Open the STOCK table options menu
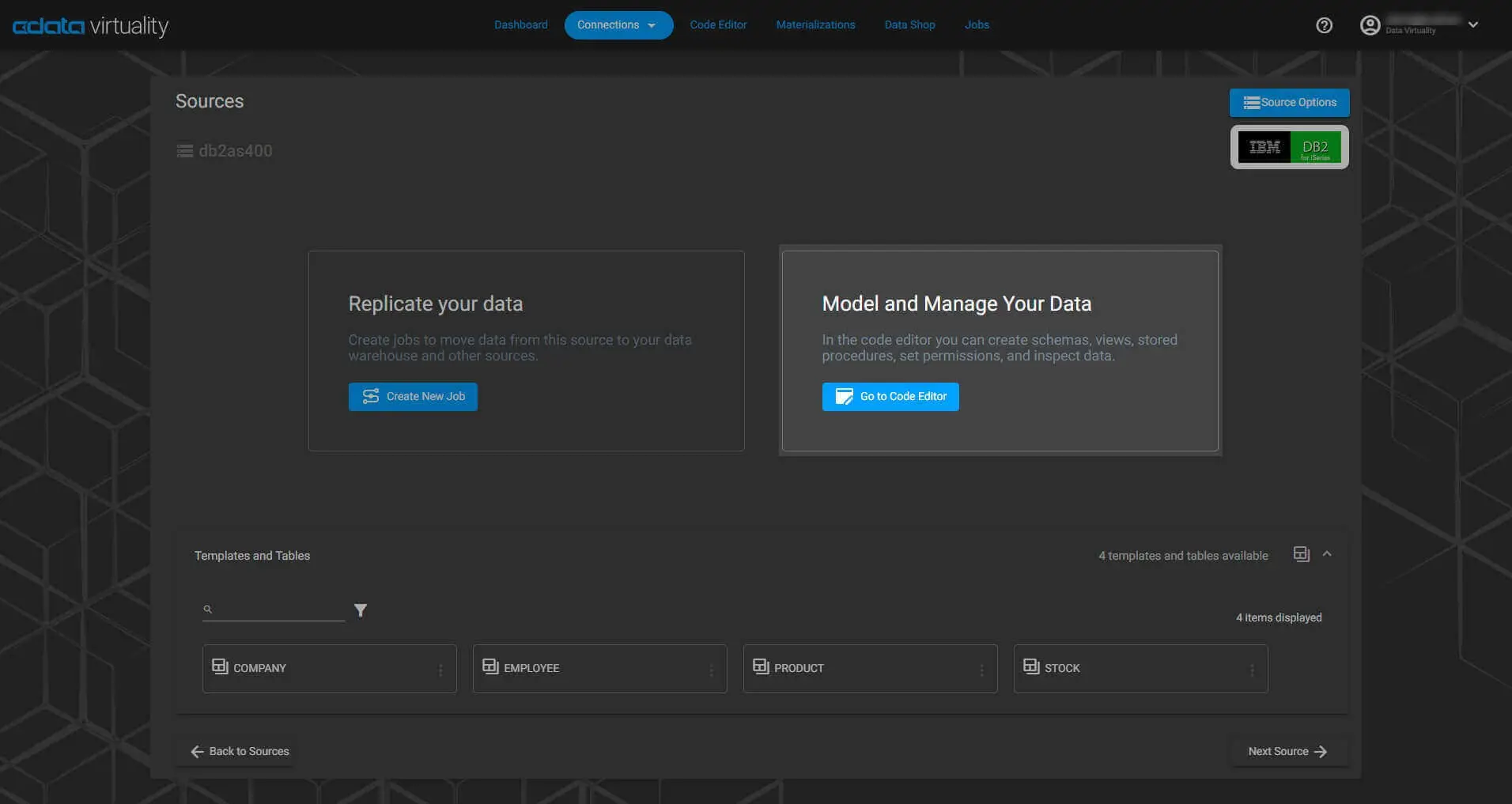 click(x=1252, y=670)
